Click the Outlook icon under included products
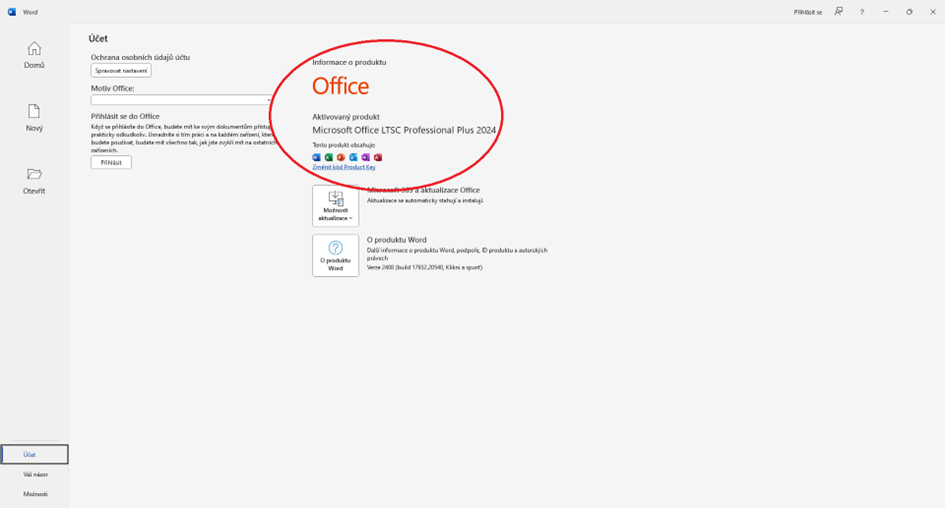Viewport: 945px width, 508px height. (353, 157)
